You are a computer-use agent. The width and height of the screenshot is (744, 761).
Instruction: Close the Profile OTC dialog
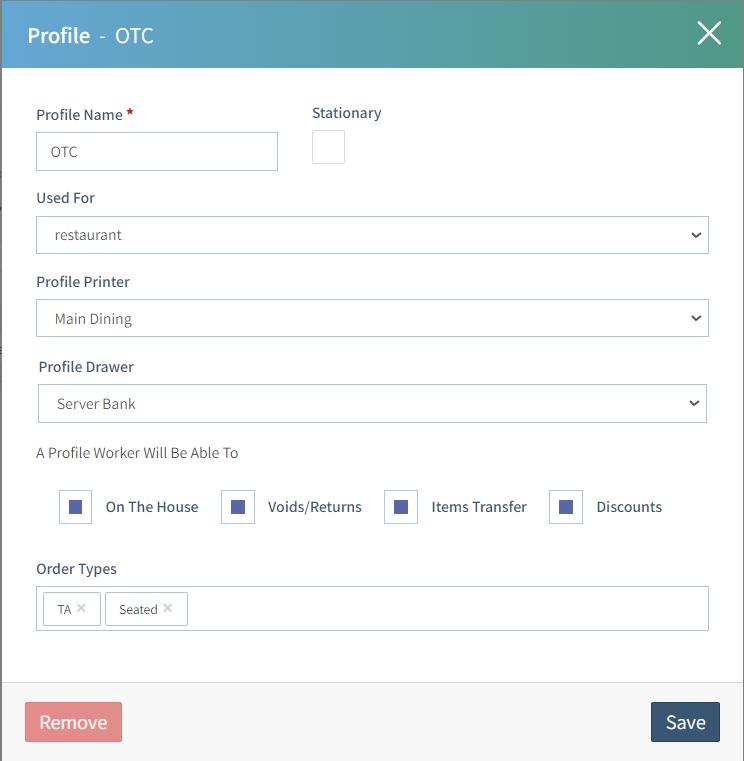(709, 34)
